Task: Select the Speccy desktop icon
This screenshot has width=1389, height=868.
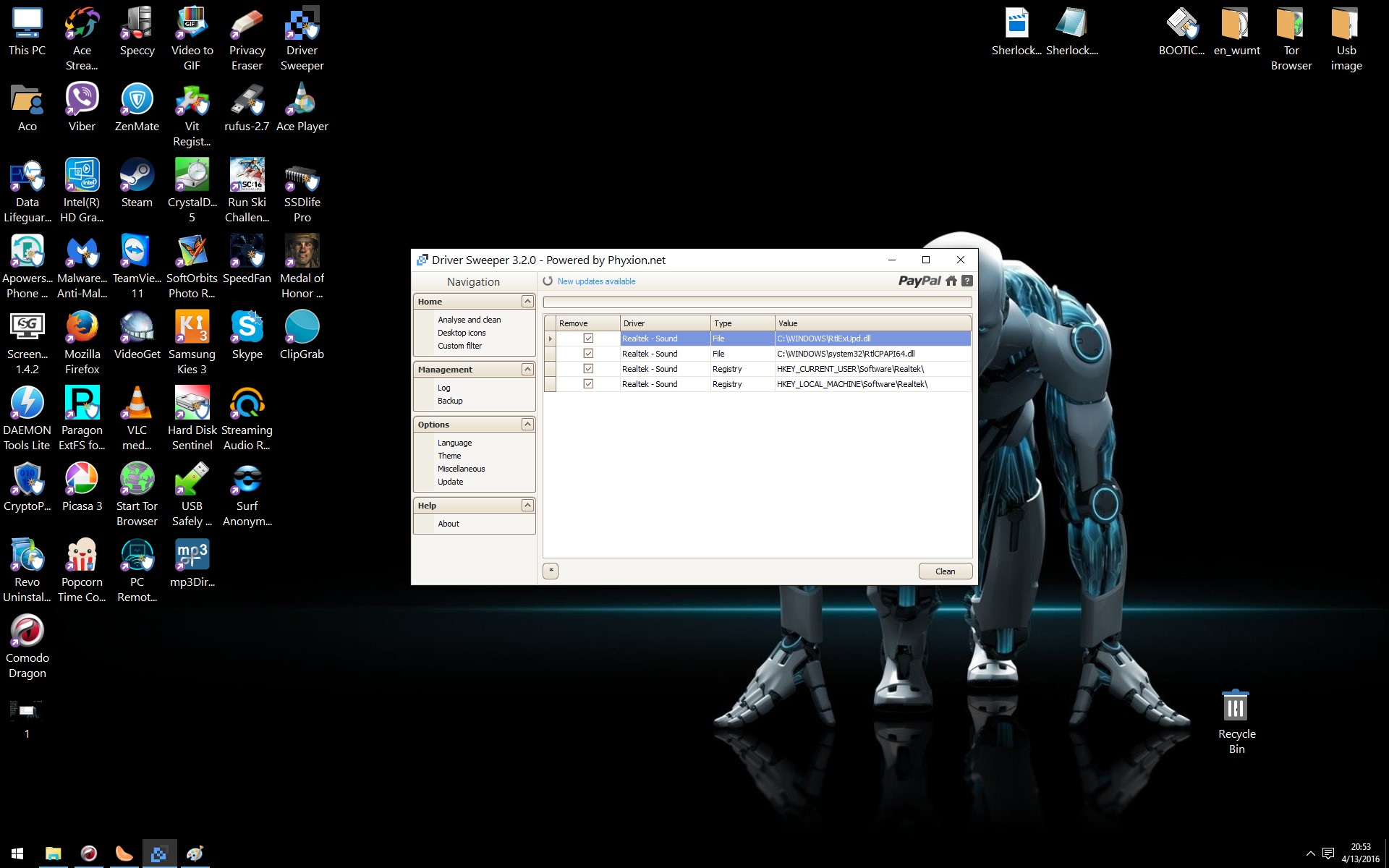Action: tap(137, 31)
